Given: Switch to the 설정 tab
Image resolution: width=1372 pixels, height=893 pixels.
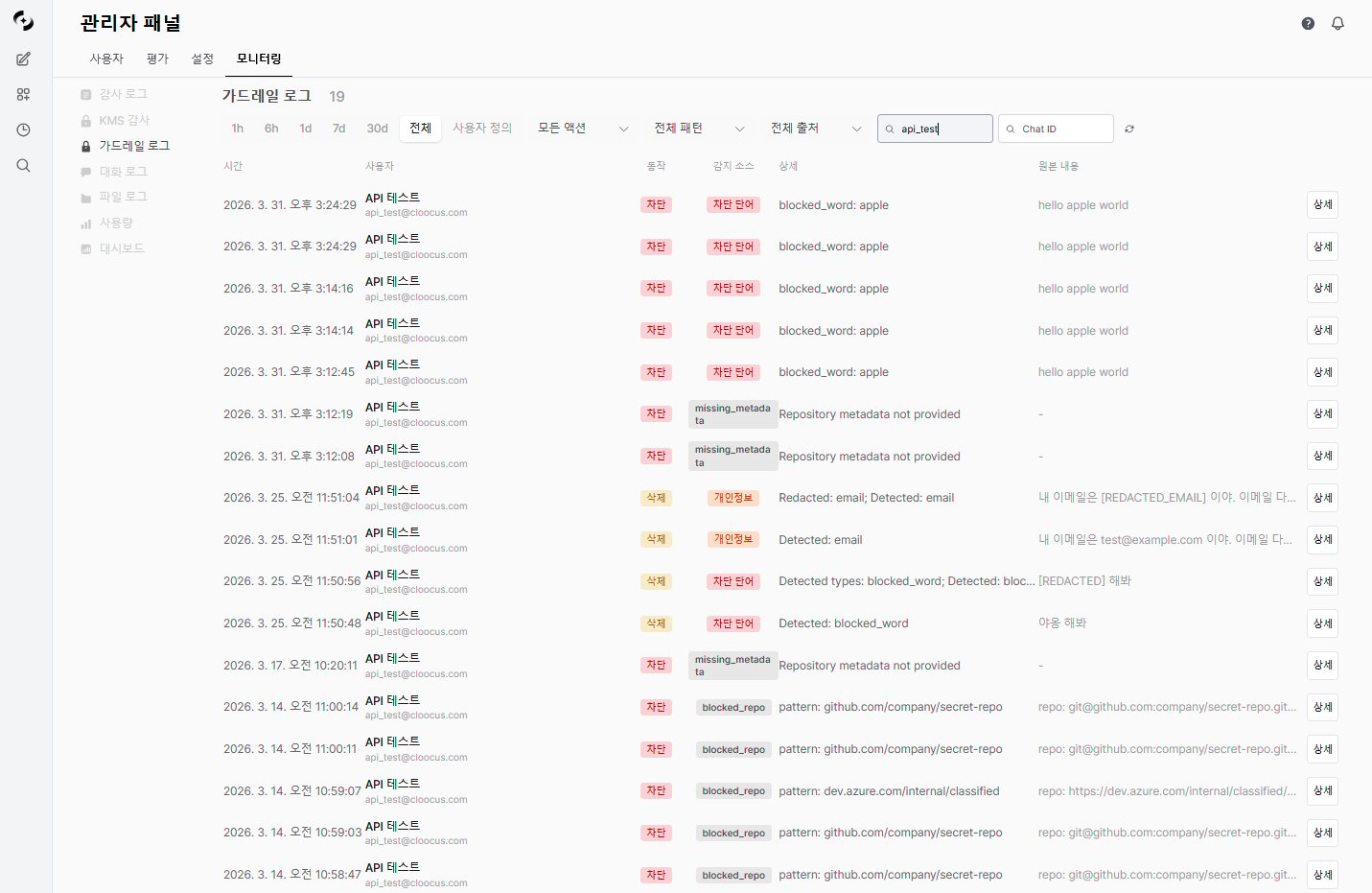Looking at the screenshot, I should pos(202,59).
